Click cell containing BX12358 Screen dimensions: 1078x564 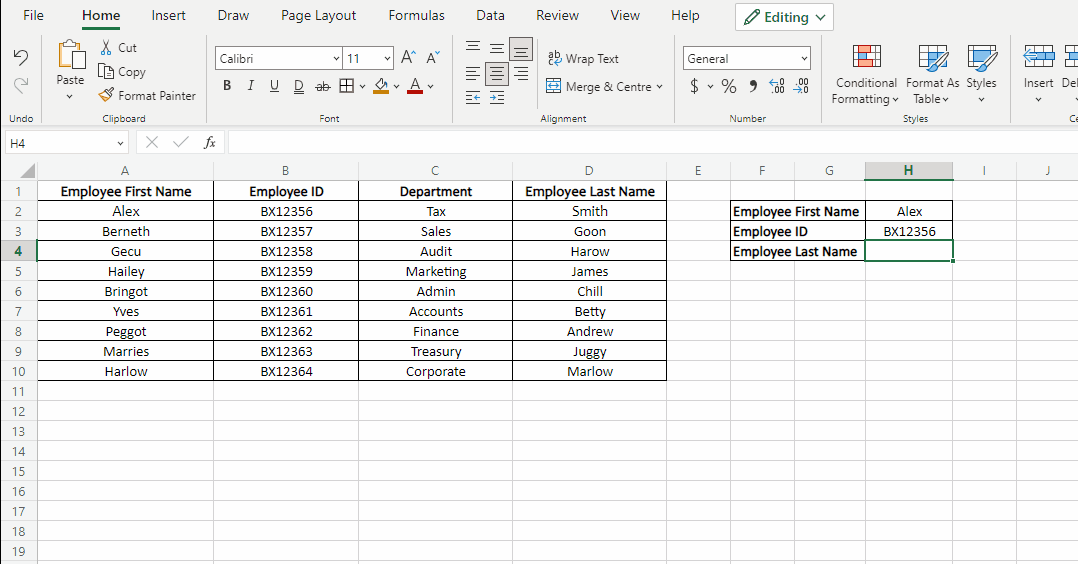[x=286, y=251]
